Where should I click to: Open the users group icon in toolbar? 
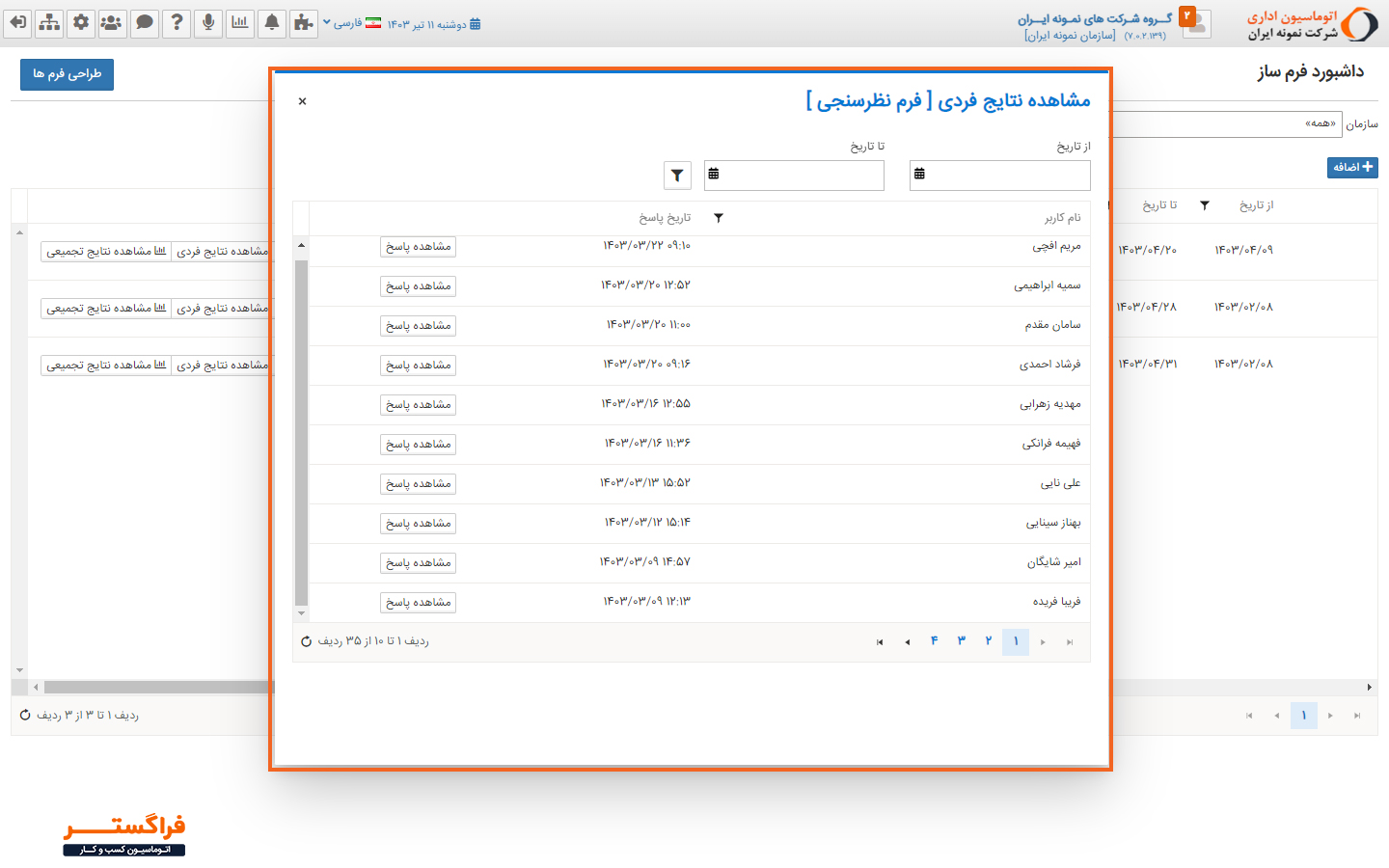(113, 23)
